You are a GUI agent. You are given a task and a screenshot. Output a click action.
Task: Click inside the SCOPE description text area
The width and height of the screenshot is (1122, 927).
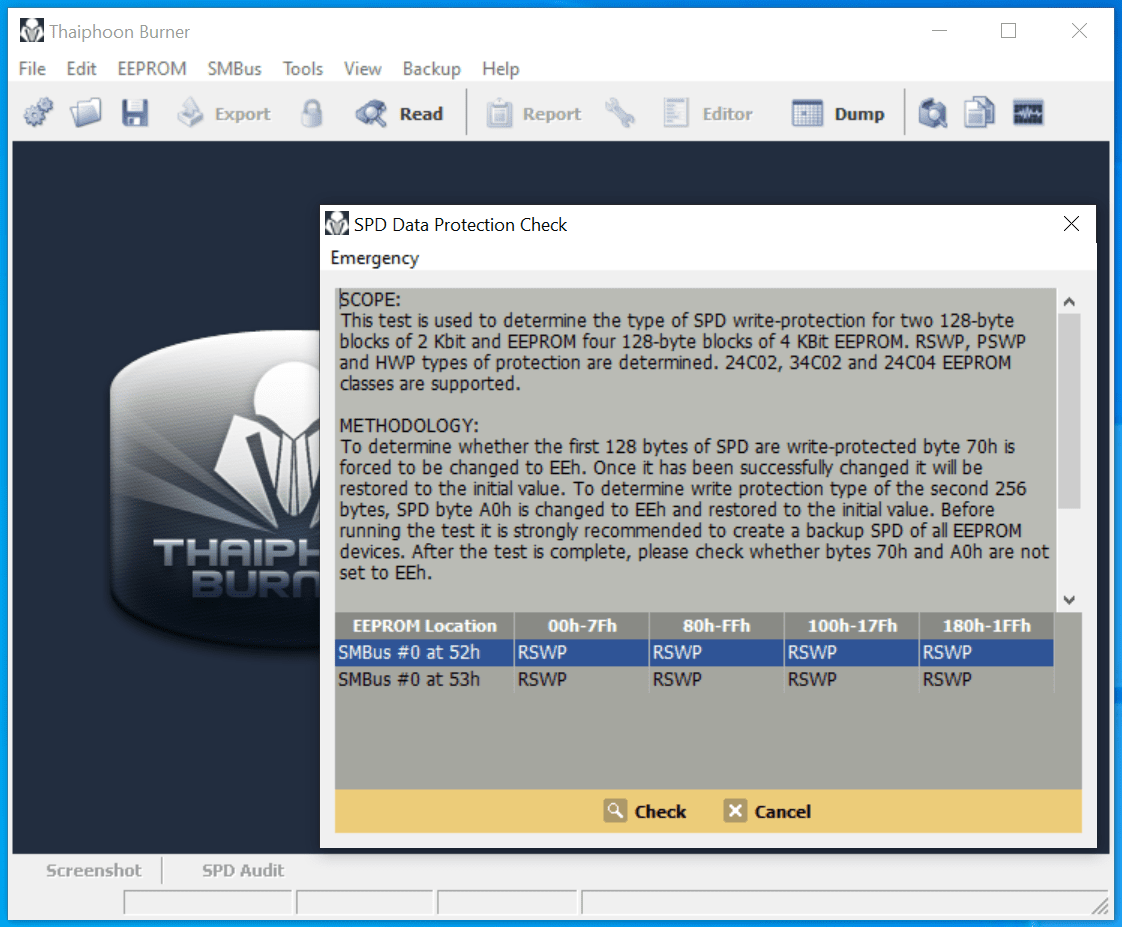696,449
